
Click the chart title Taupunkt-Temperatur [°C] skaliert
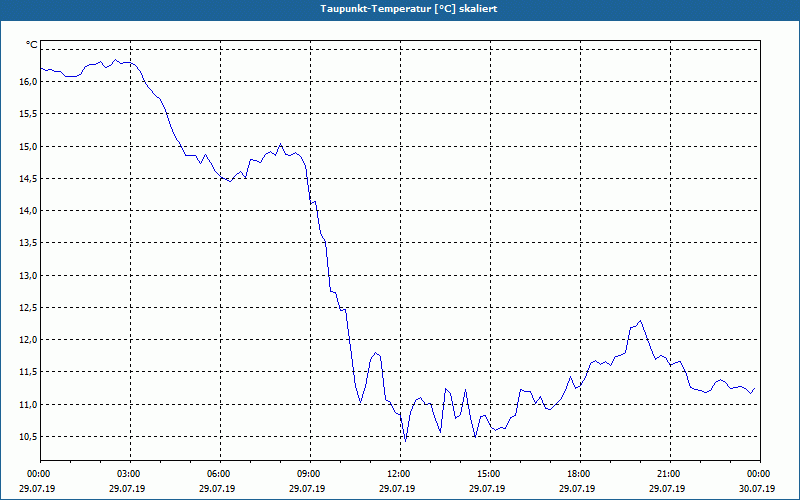[x=409, y=9]
